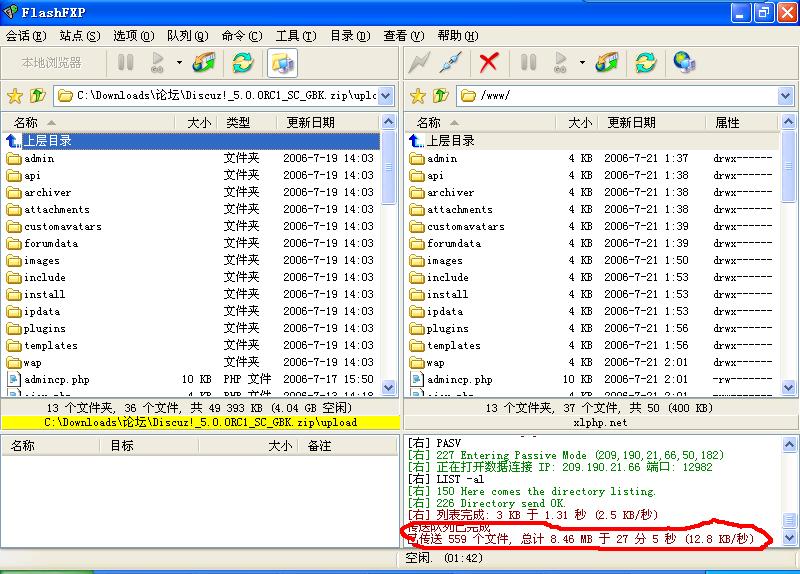This screenshot has width=800, height=574.
Task: Sort left pane by 更新日期 column
Action: 328,122
